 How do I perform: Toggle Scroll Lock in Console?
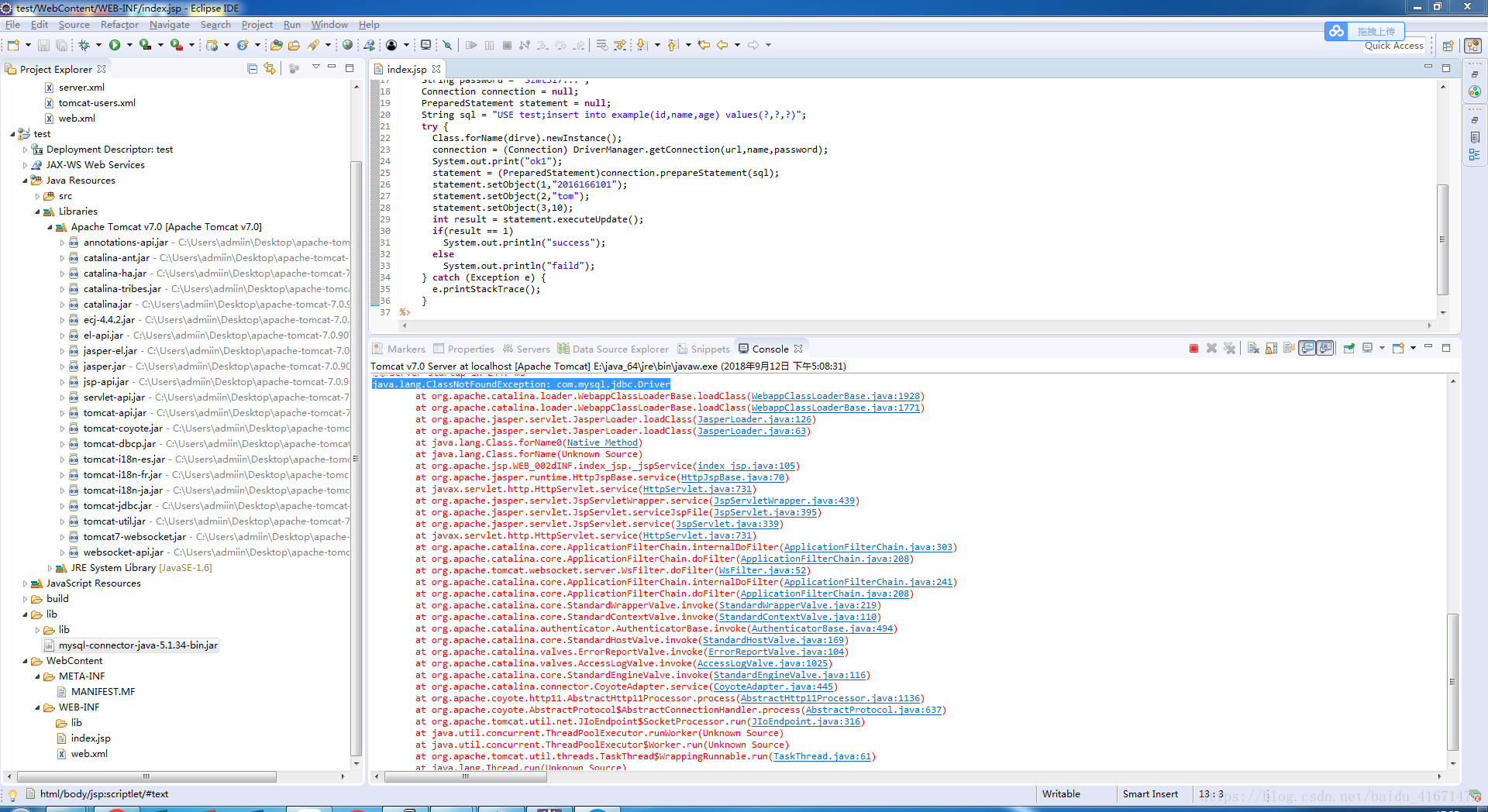(x=1271, y=349)
